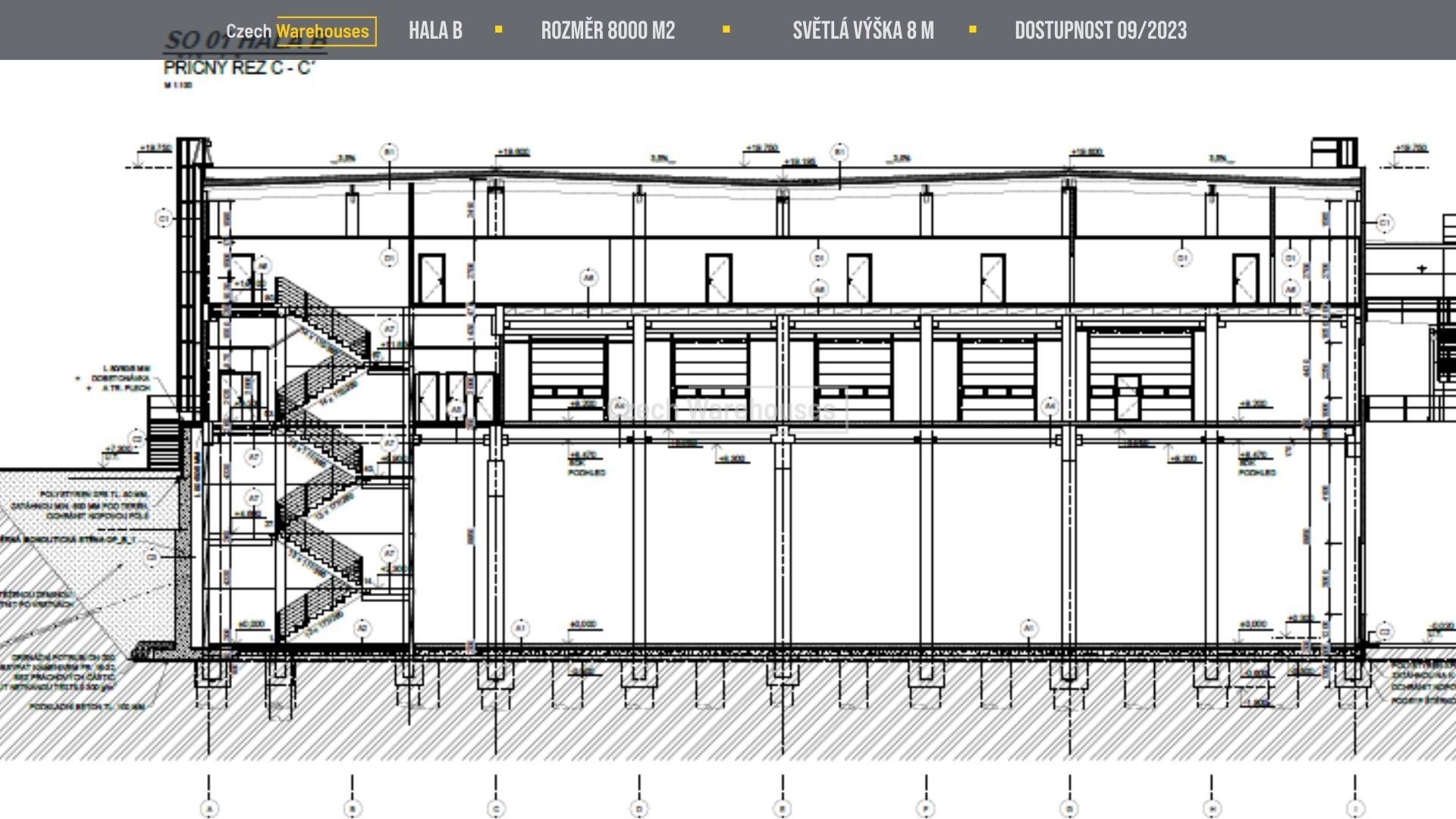Viewport: 1456px width, 819px height.
Task: Click the PŘÍČNÝ ŘEZ C - C' drawing title
Action: click(239, 67)
